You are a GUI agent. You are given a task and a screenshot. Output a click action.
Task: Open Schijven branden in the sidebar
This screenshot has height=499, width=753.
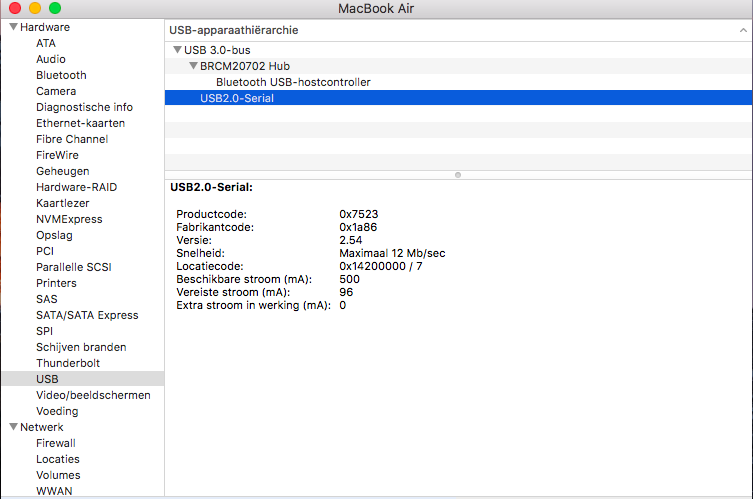click(81, 347)
